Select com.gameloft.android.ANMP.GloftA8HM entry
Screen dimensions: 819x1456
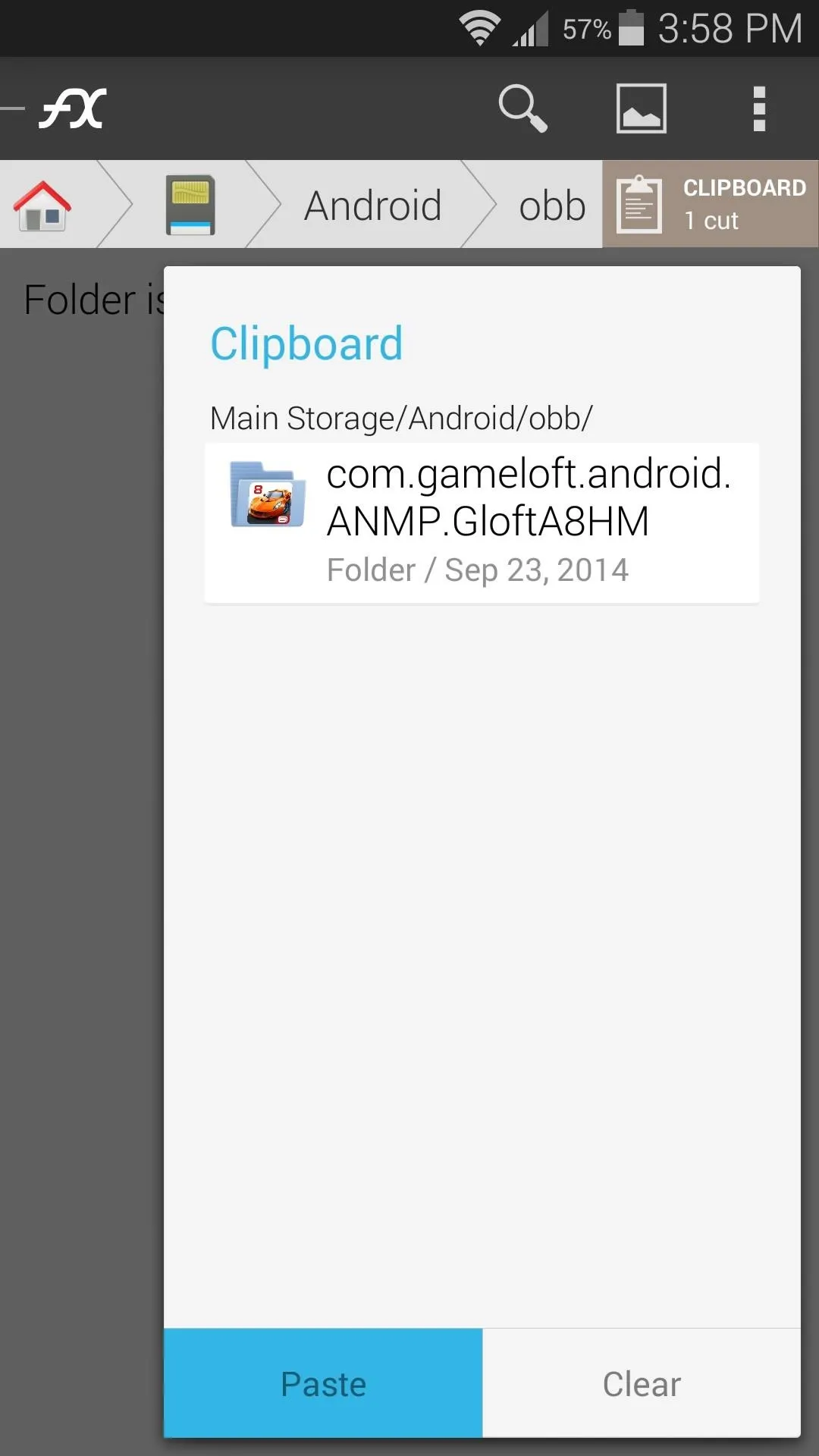pyautogui.click(x=482, y=523)
